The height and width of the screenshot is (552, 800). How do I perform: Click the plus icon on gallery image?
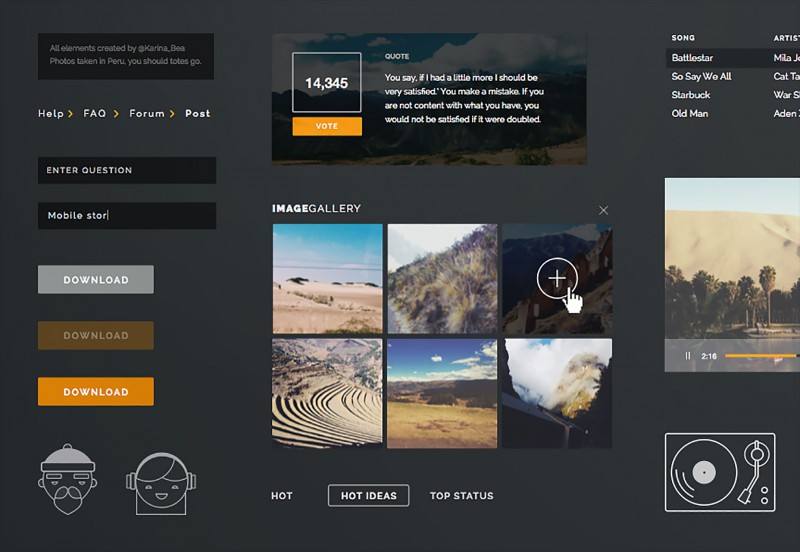557,278
